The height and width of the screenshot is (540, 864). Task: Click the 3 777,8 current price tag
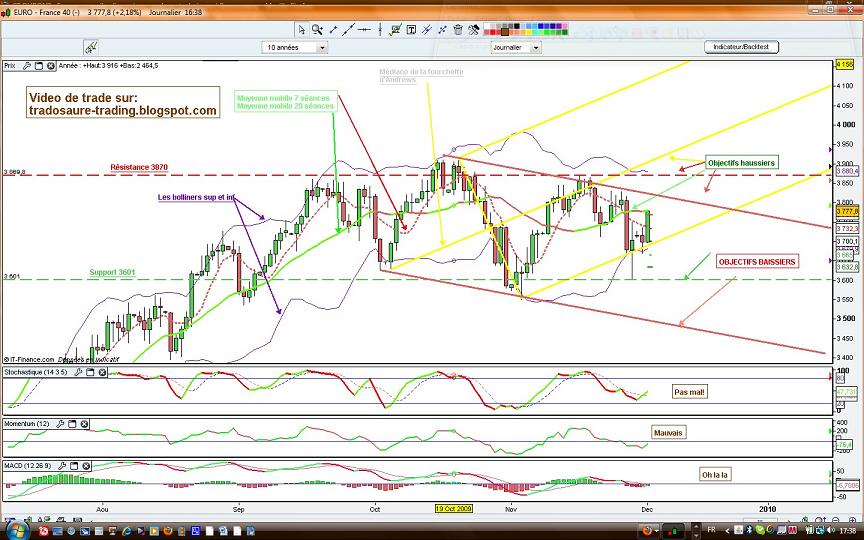847,212
